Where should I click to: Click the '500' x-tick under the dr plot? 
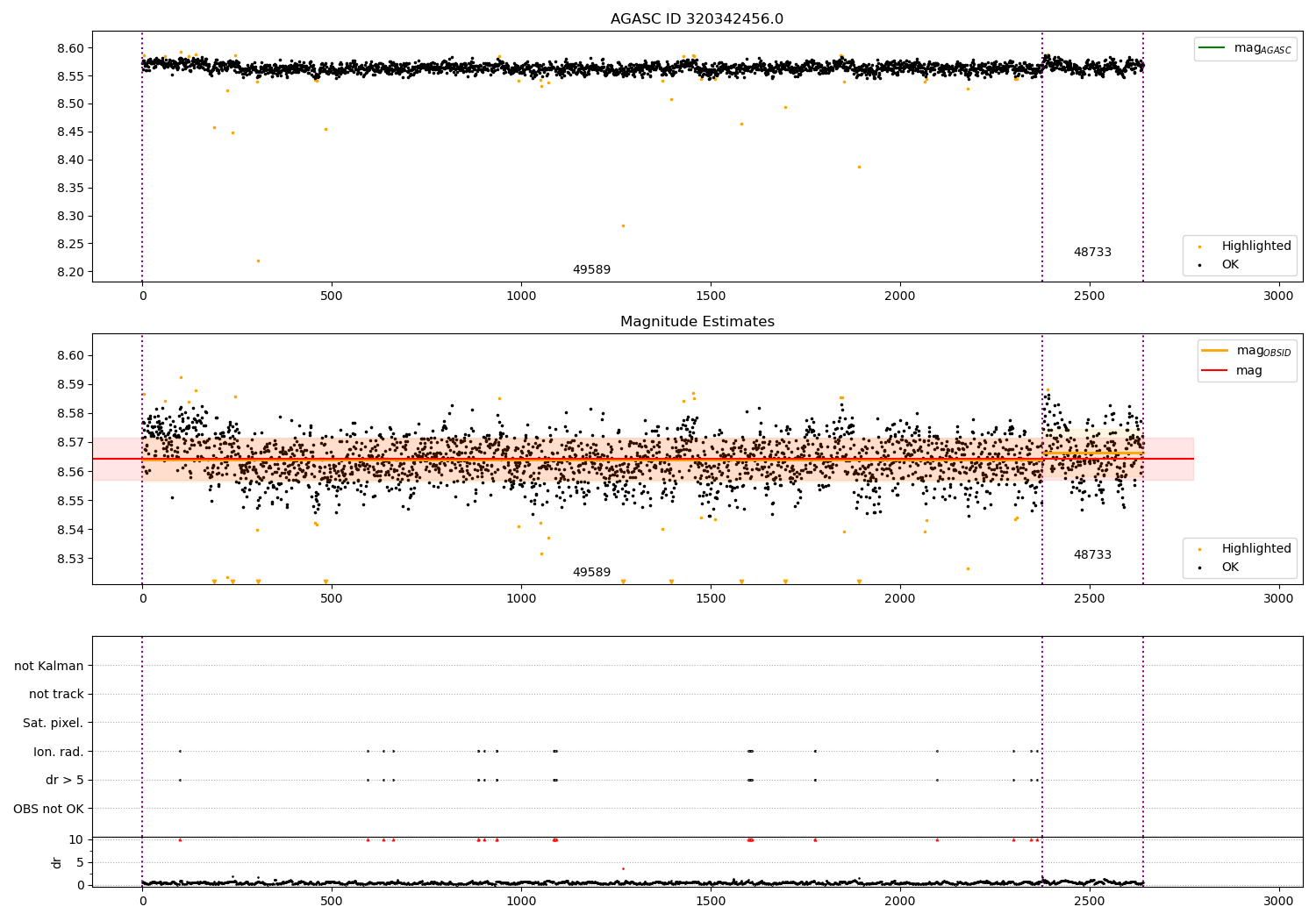pos(332,901)
